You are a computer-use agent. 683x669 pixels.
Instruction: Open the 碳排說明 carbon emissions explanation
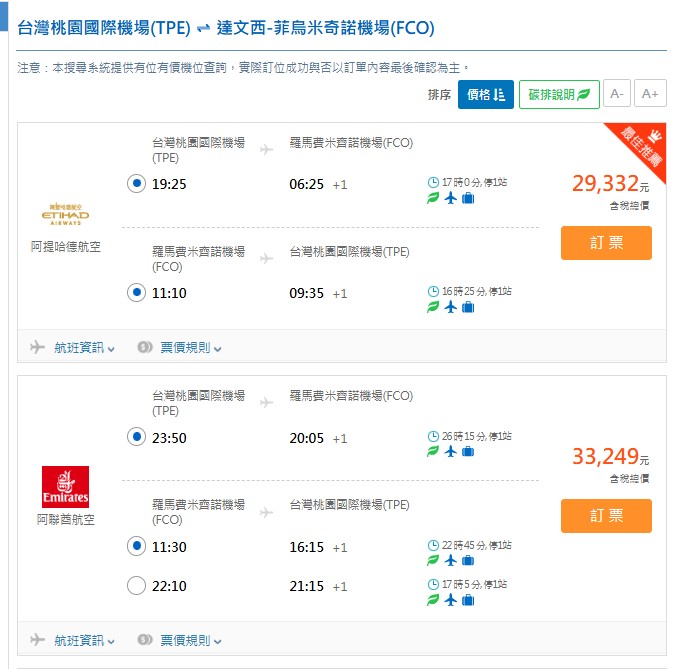559,95
